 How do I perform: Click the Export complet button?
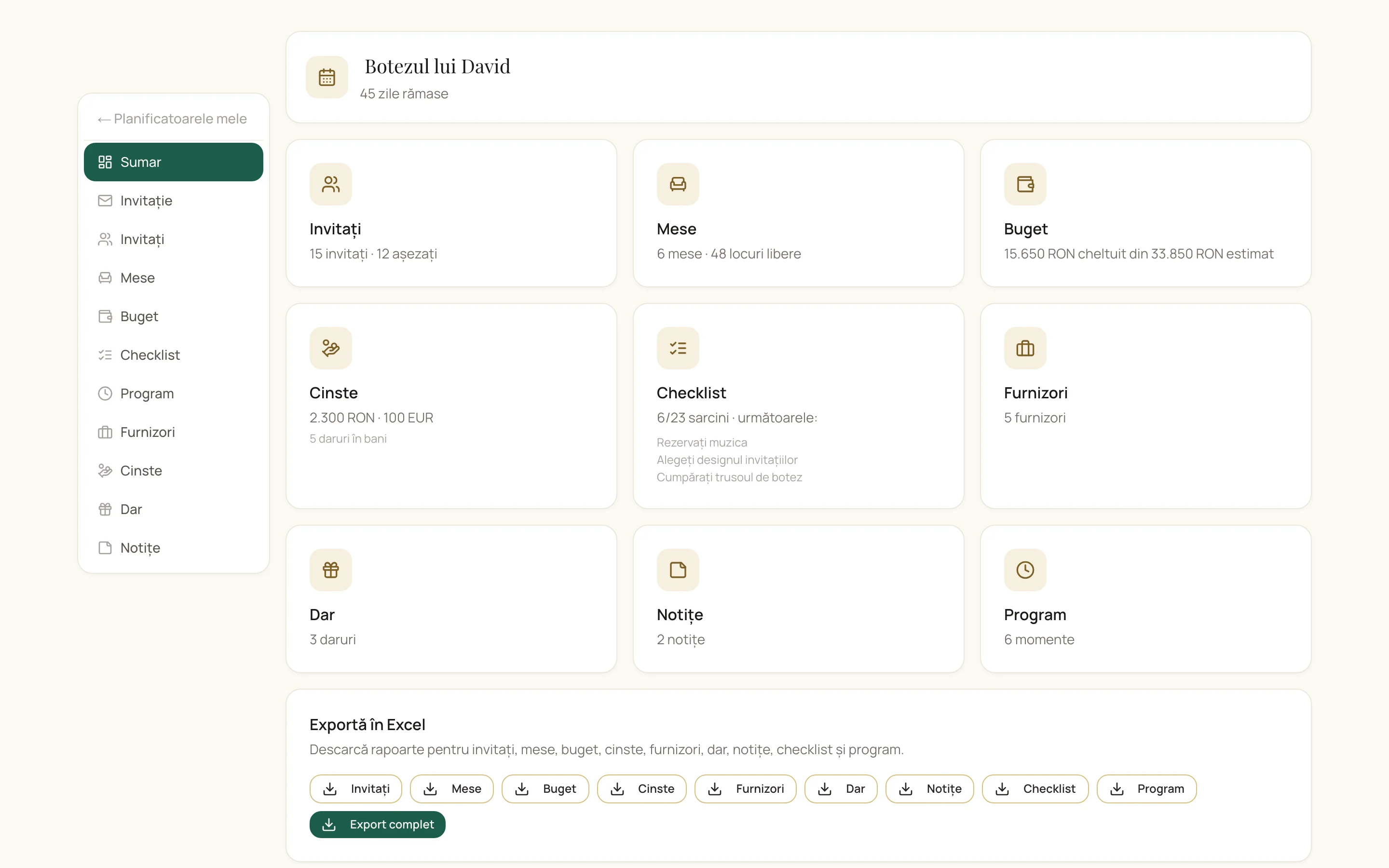pyautogui.click(x=378, y=825)
